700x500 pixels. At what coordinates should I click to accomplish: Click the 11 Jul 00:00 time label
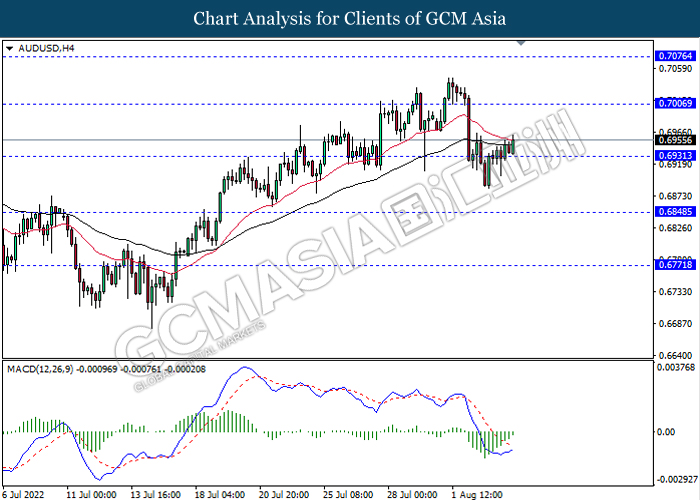(x=92, y=494)
